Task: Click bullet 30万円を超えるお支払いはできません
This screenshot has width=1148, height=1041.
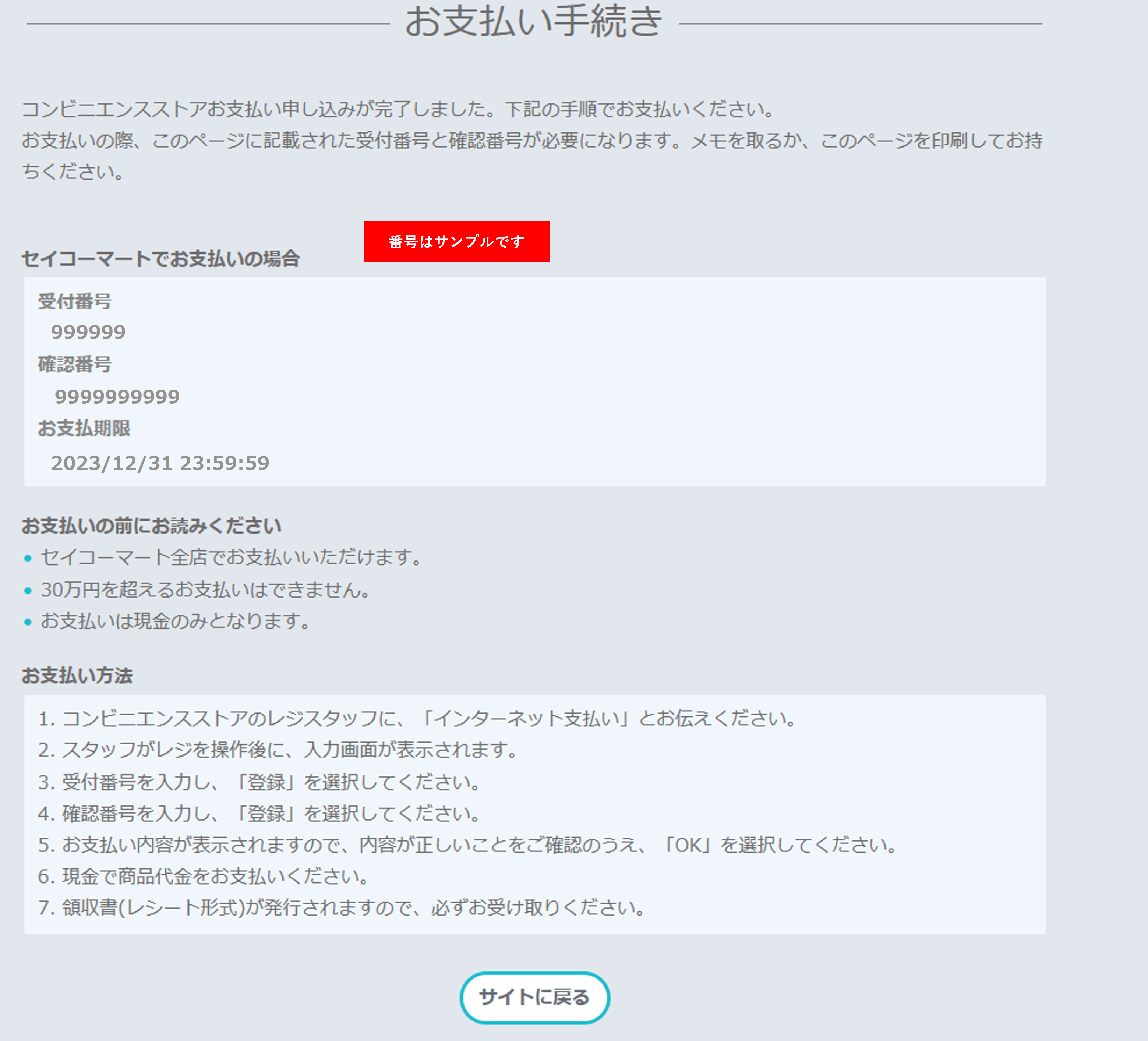Action: coord(206,589)
